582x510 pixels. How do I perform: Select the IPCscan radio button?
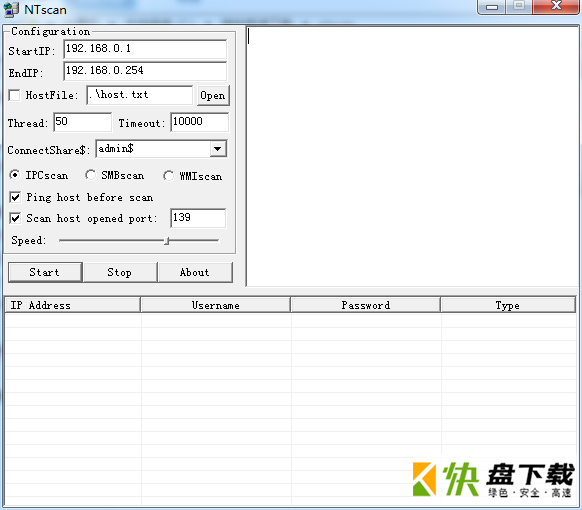pyautogui.click(x=14, y=175)
